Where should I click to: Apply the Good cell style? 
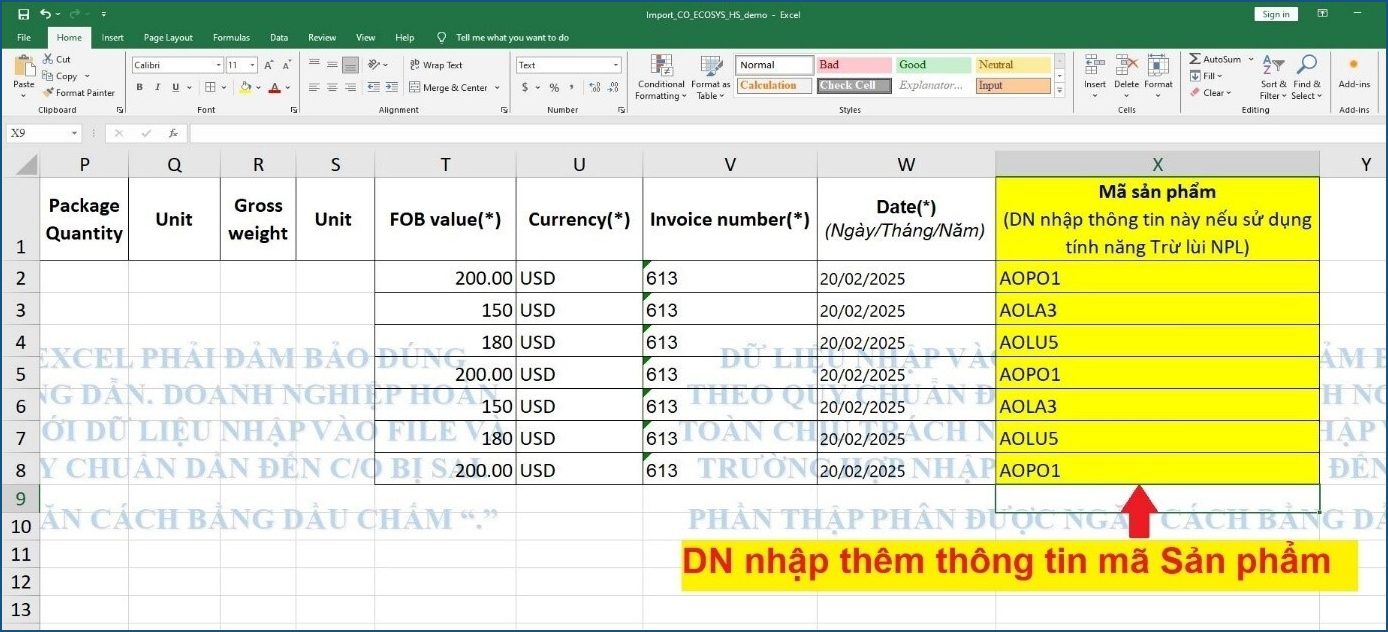click(x=934, y=65)
